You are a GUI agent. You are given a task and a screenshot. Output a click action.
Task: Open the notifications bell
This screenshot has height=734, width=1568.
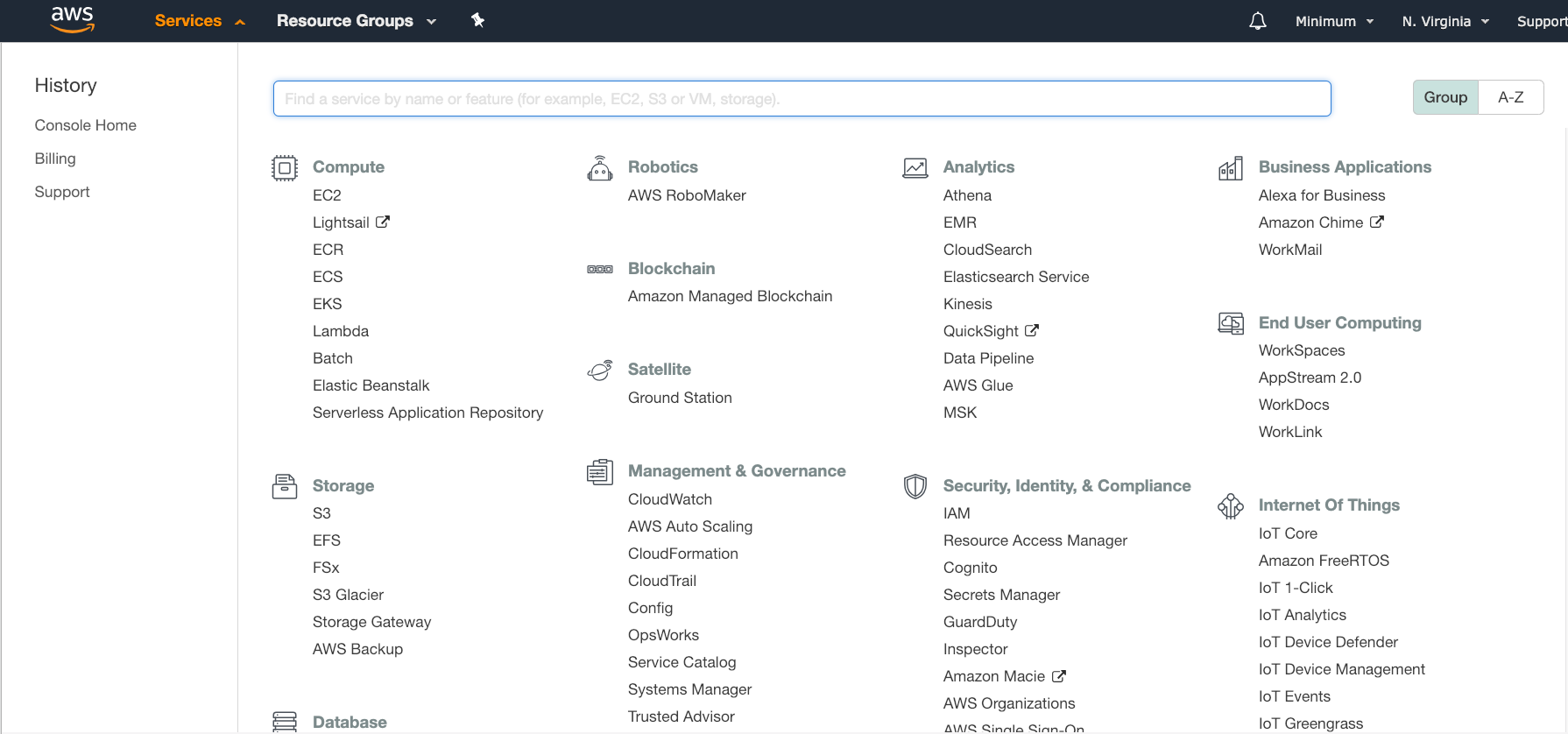(1258, 21)
